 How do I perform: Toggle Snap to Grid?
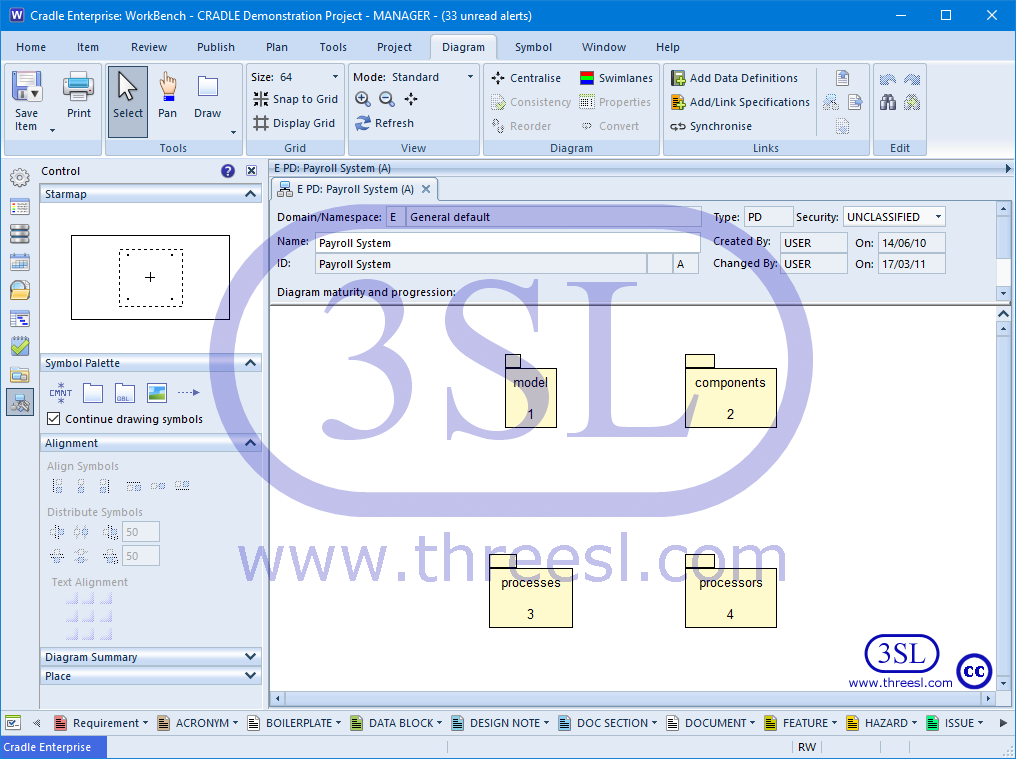(x=295, y=99)
